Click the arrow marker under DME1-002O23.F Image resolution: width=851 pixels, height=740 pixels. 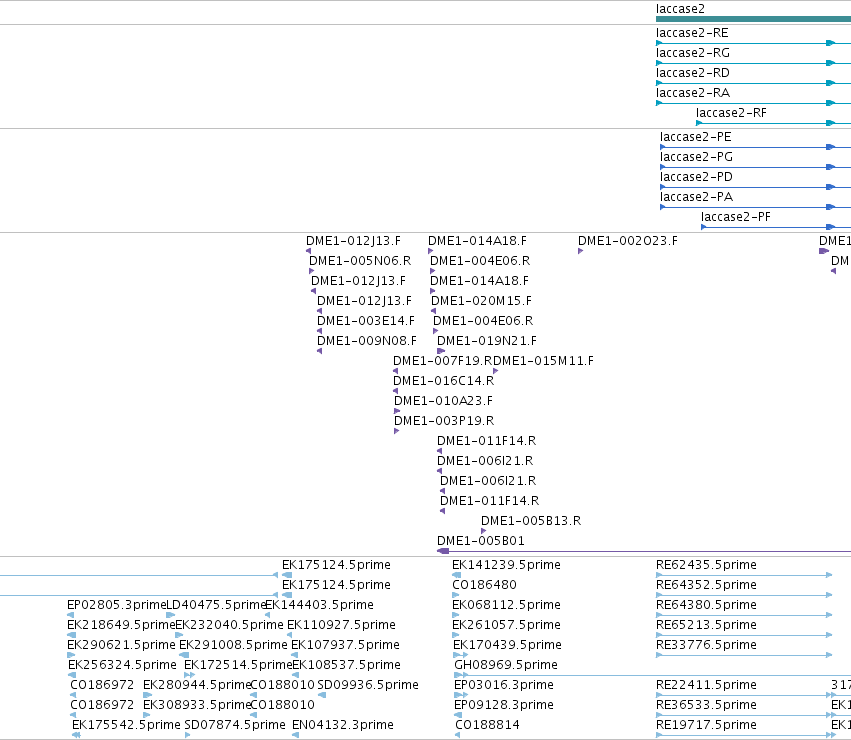[x=580, y=251]
